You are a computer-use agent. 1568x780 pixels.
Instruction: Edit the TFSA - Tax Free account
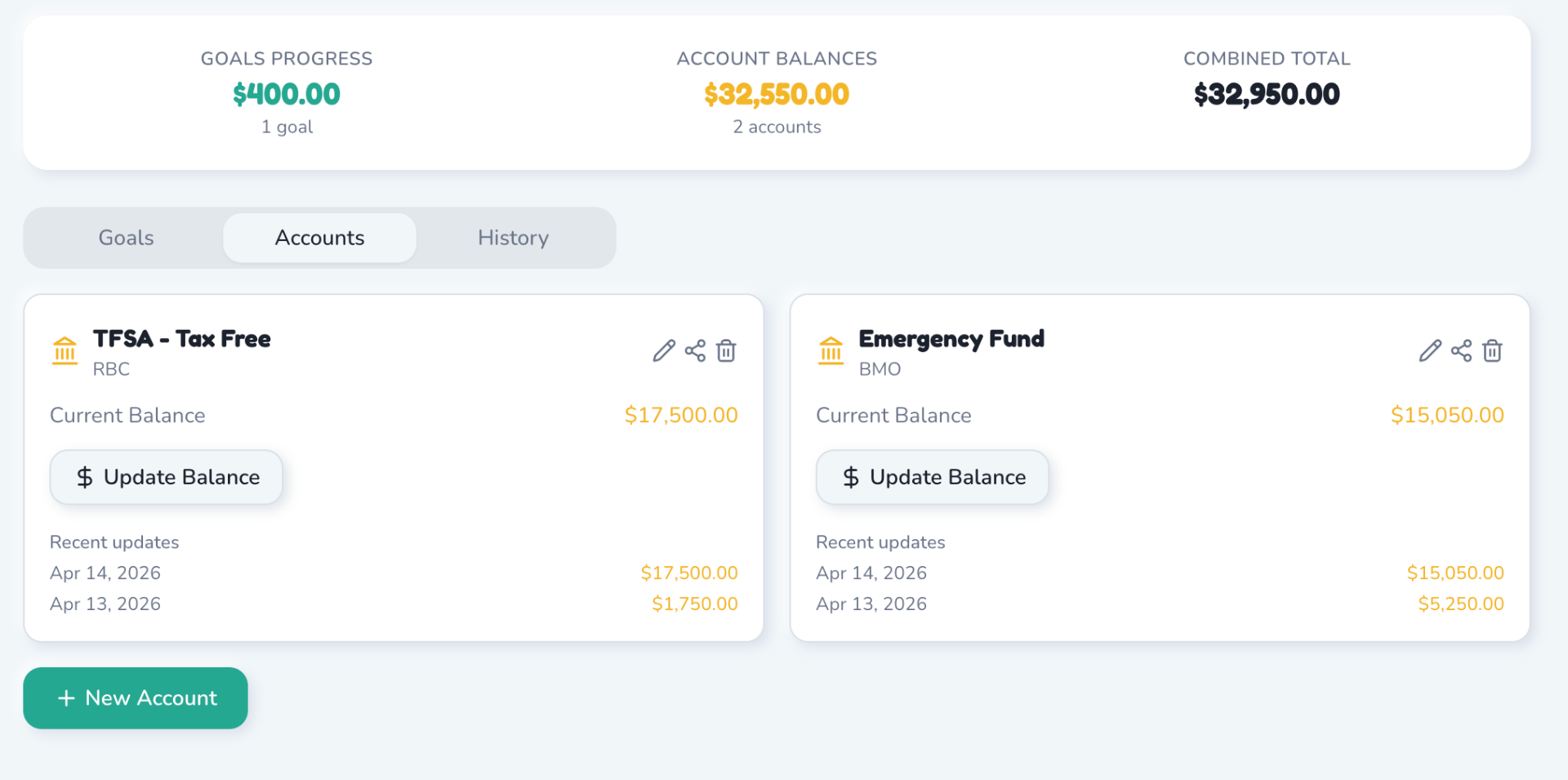coord(664,351)
